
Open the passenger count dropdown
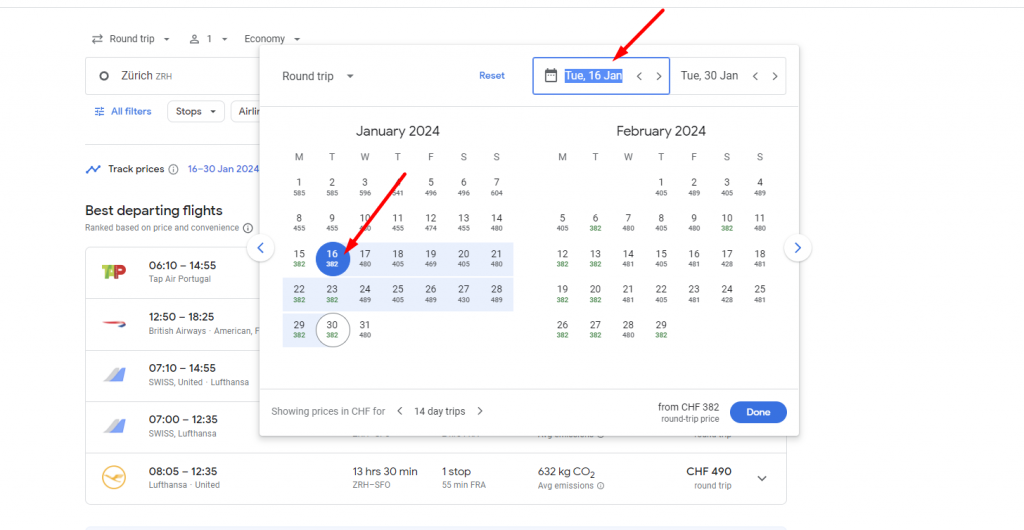[x=209, y=39]
